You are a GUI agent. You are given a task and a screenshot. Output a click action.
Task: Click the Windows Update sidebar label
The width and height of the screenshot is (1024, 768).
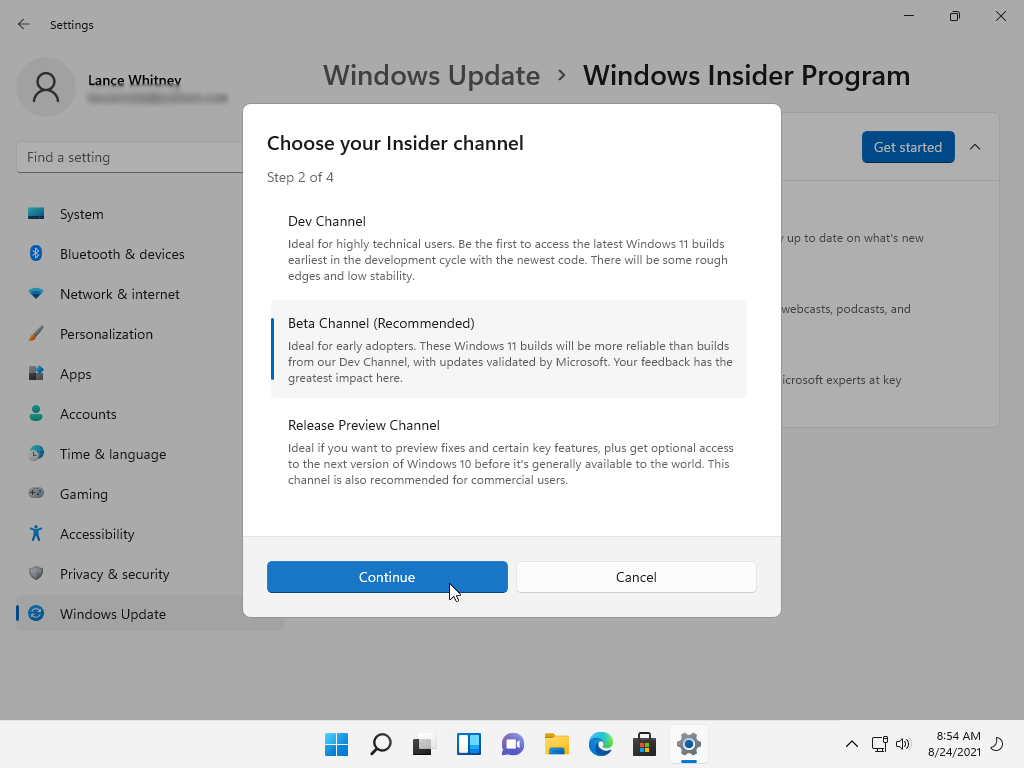tap(113, 614)
